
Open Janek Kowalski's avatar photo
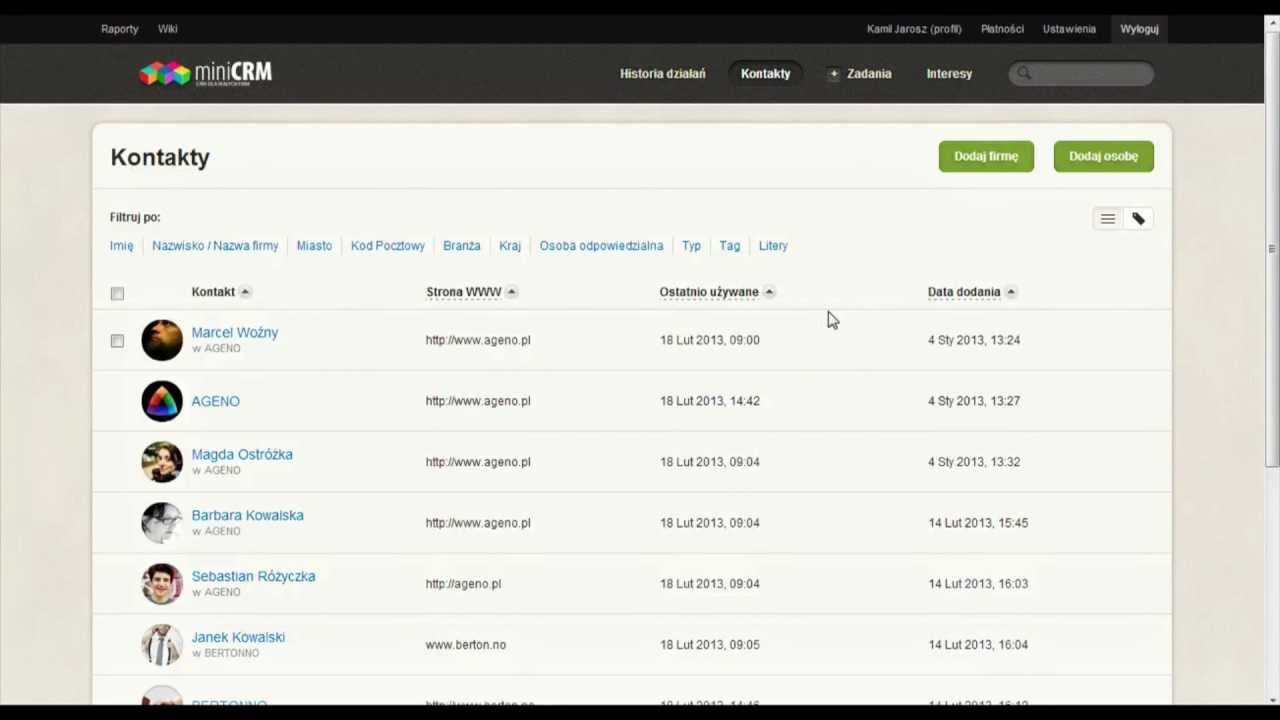click(x=162, y=645)
